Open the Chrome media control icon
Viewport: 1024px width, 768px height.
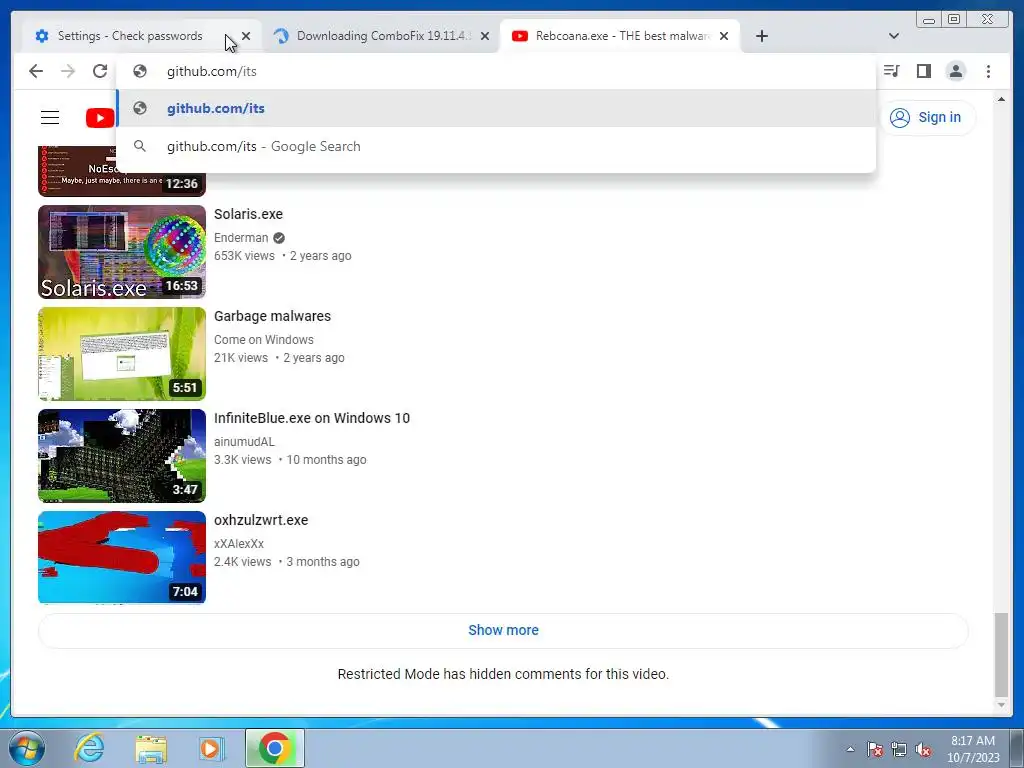(891, 71)
